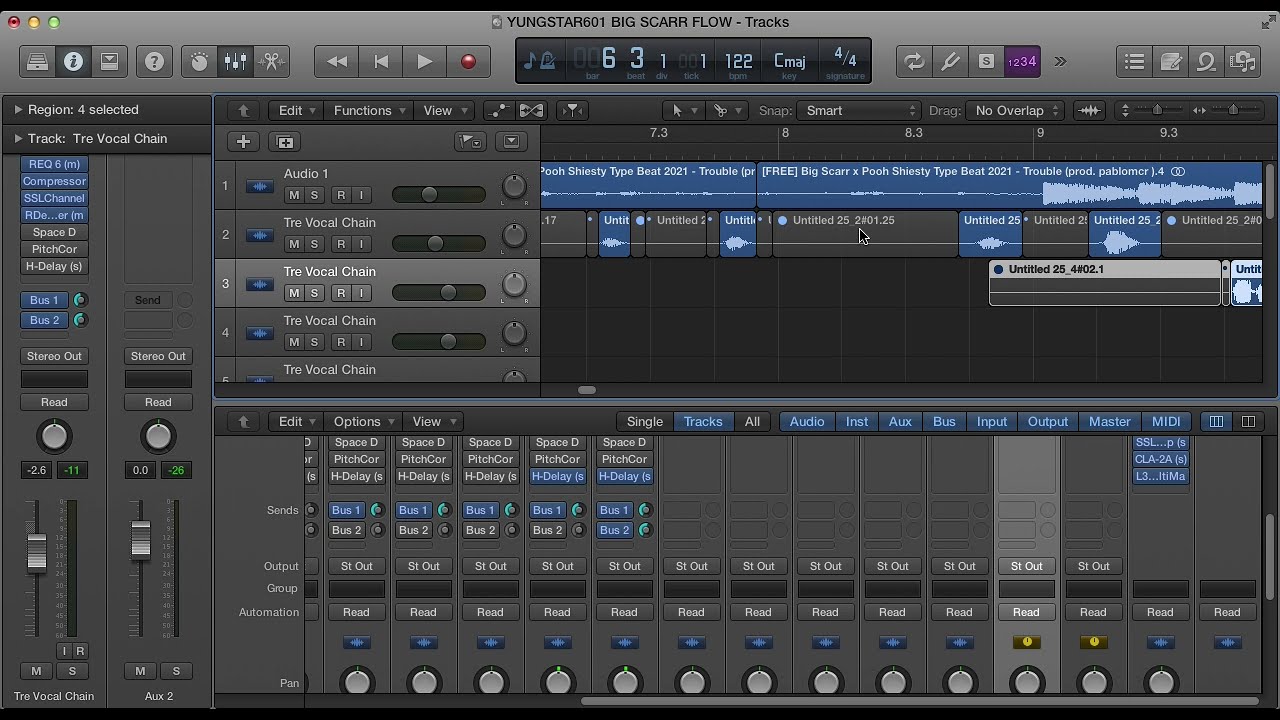Show more control bar items chevron

coord(1060,62)
